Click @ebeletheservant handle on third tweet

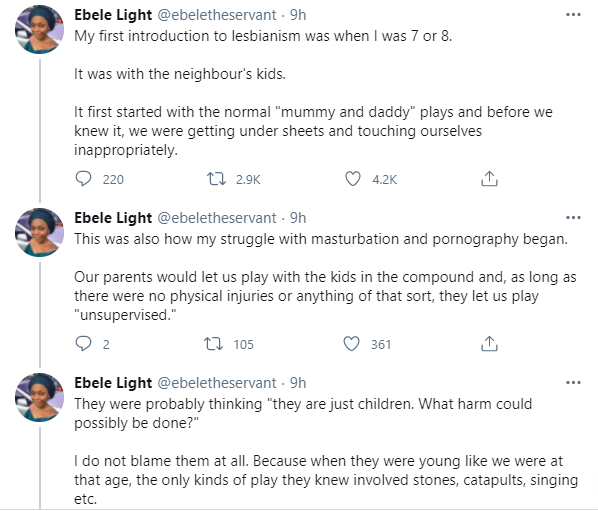217,382
